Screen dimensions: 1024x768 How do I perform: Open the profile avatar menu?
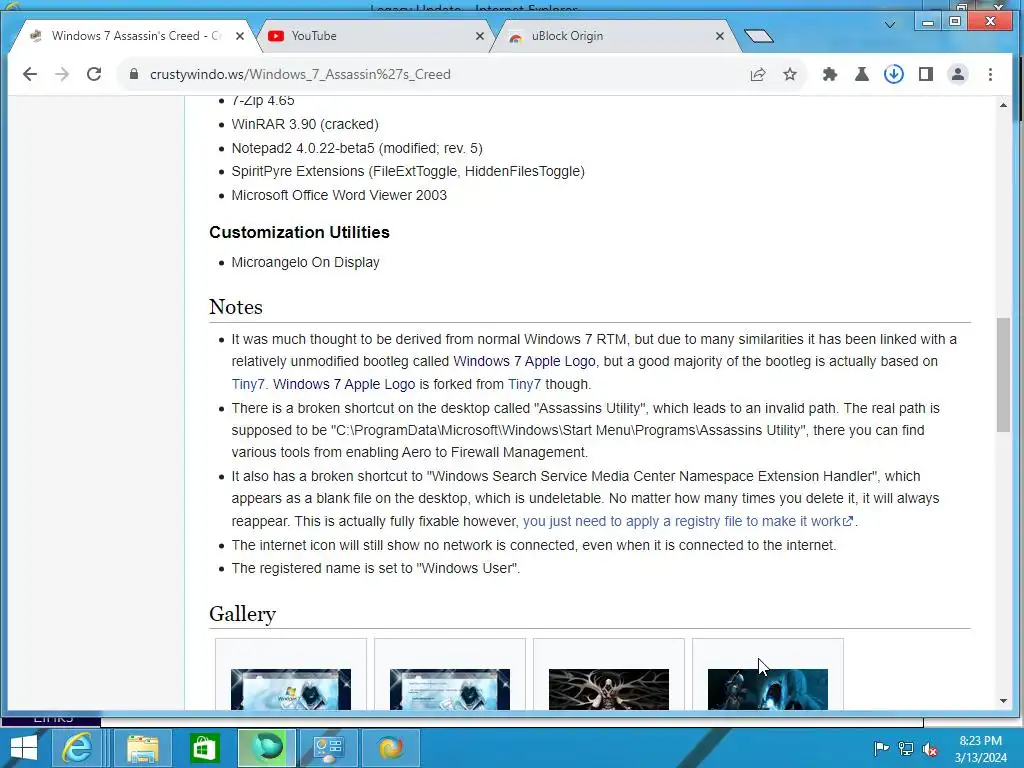tap(958, 74)
